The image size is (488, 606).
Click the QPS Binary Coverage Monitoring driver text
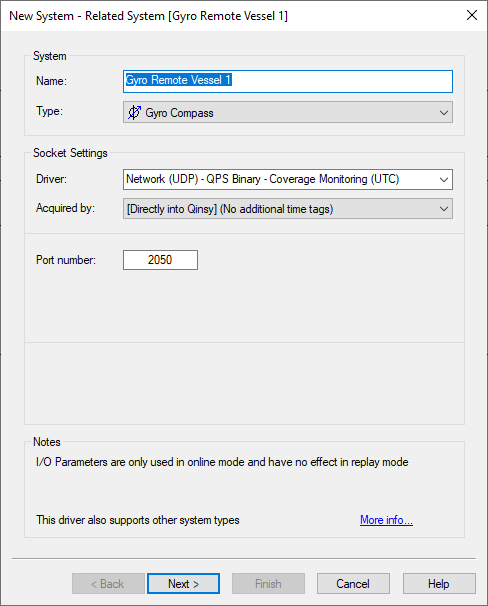click(x=262, y=179)
